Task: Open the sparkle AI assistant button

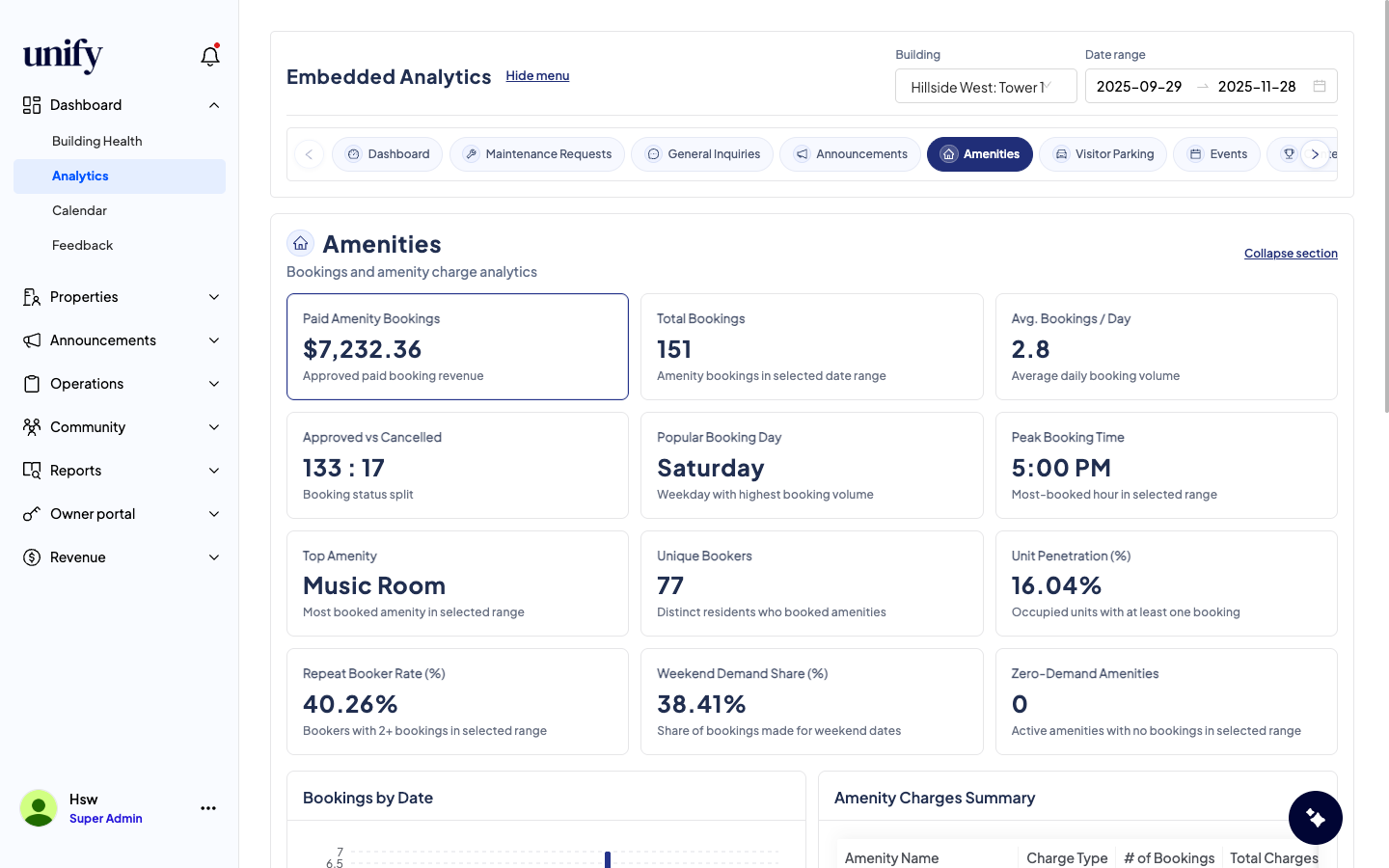Action: [x=1315, y=818]
